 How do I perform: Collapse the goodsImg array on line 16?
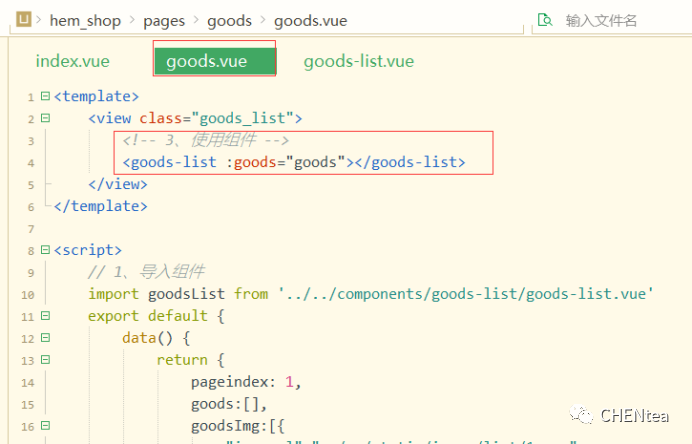click(45, 426)
